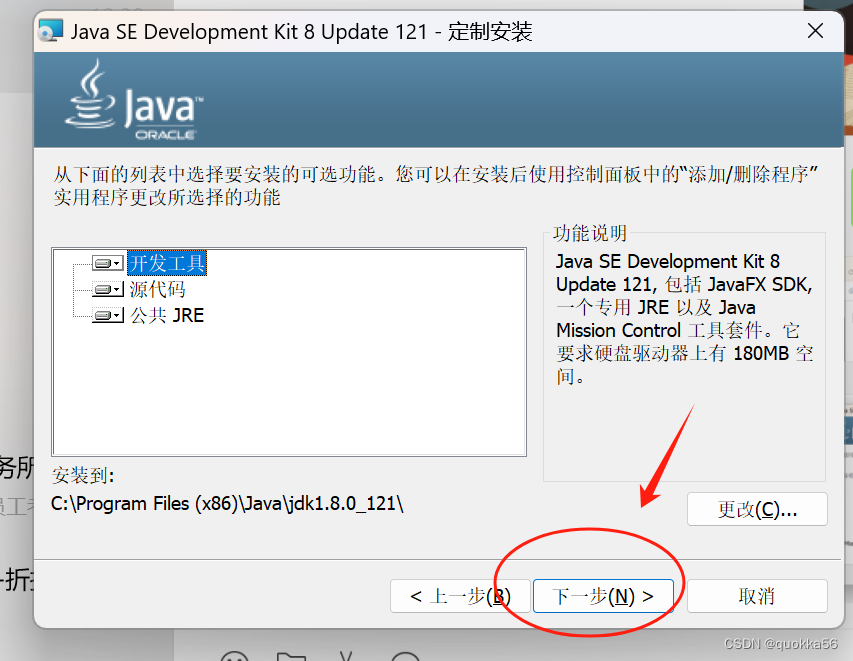Proceed with 下一步(N) button
The height and width of the screenshot is (661, 853).
[x=603, y=596]
